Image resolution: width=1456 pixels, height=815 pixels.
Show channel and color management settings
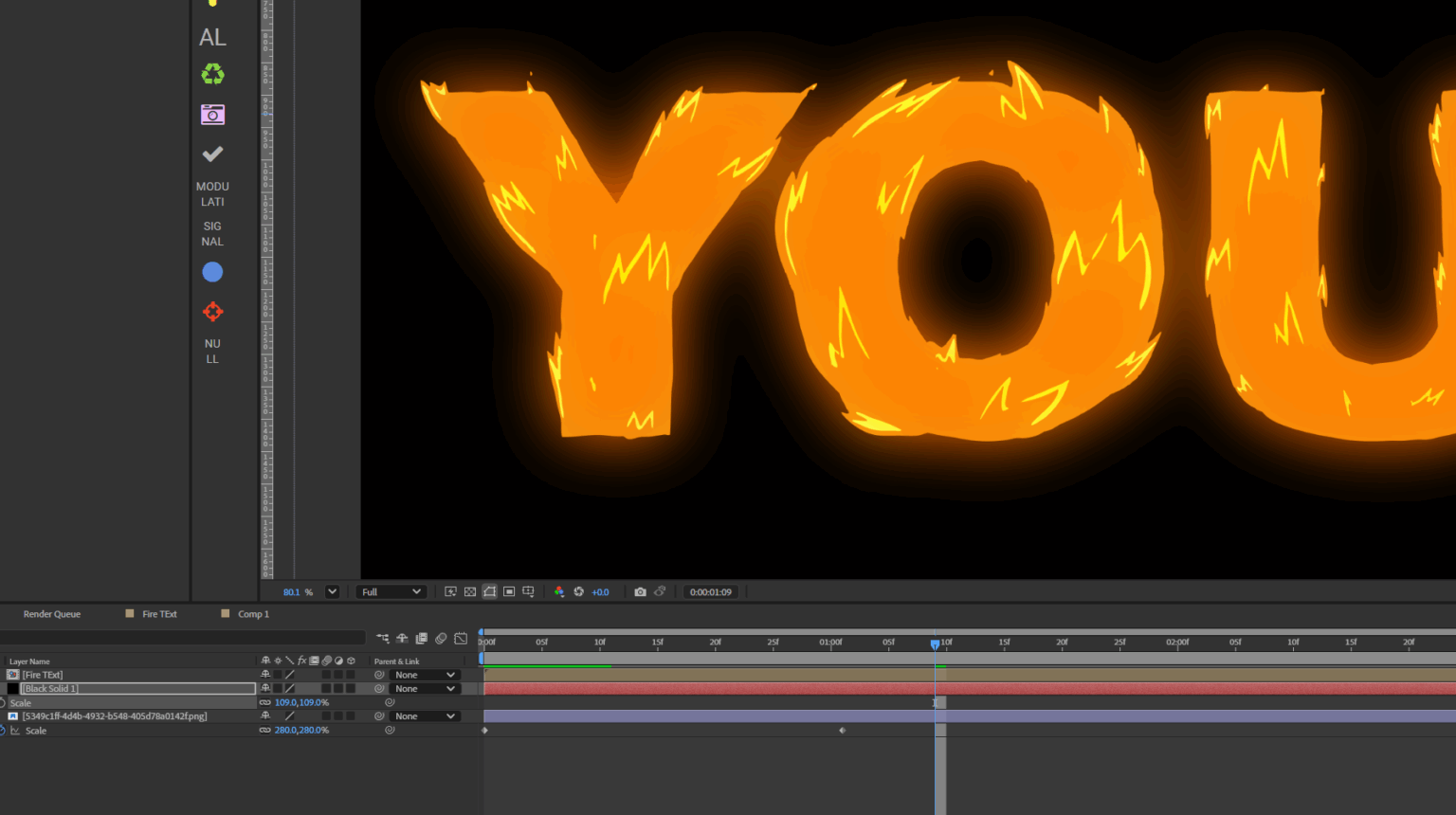point(559,591)
